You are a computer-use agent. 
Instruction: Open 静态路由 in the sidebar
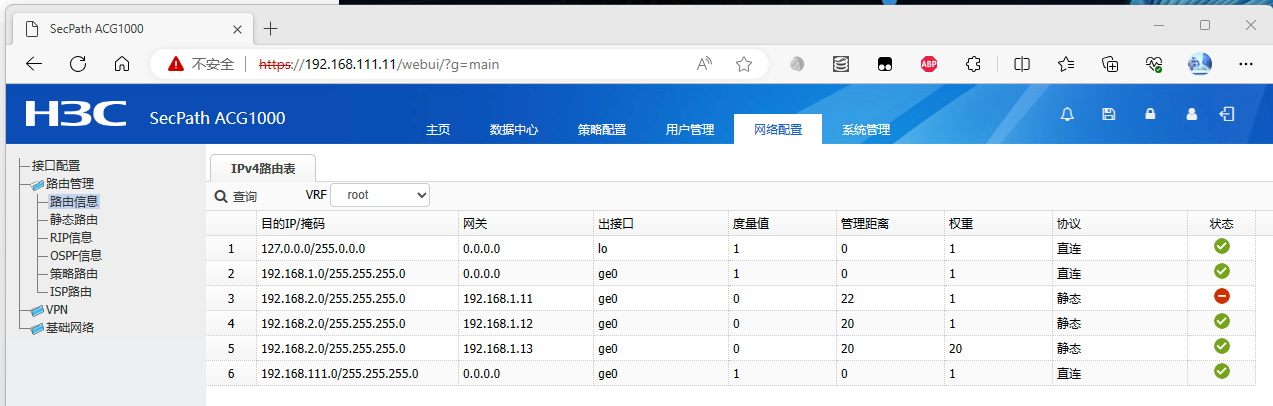coord(74,220)
